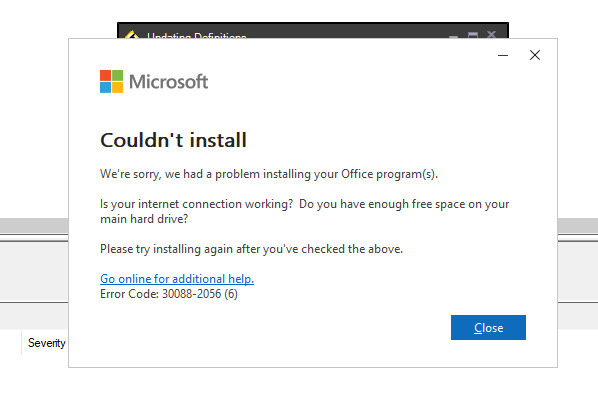Click the yellow Updating Definitions window icon
The image size is (598, 417).
pos(132,34)
